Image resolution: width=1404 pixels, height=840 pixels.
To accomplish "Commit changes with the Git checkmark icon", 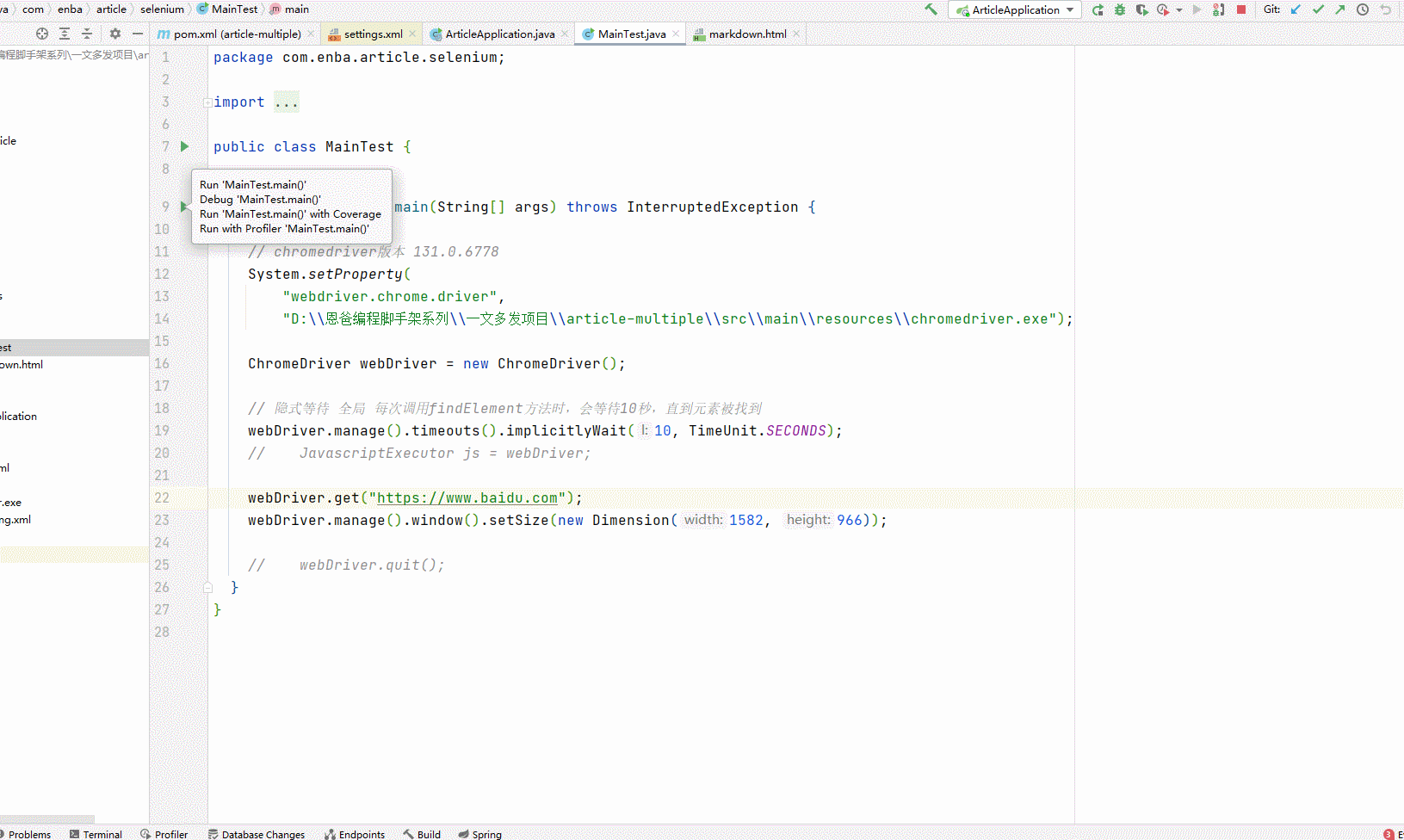I will (x=1317, y=9).
